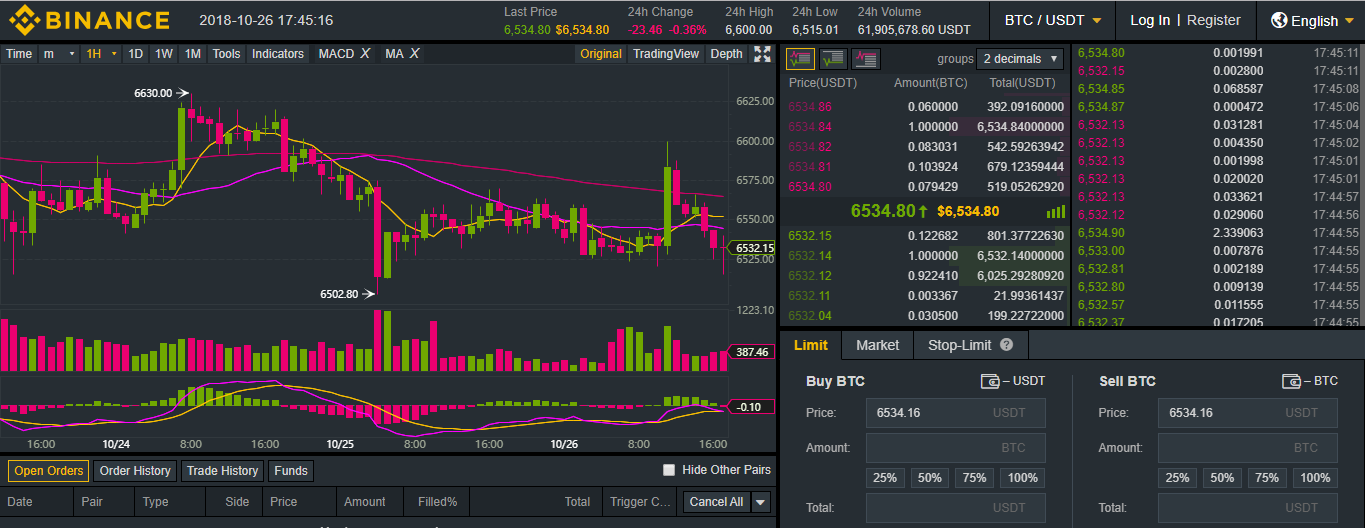
Task: Open the Trade History tab
Action: coord(222,471)
